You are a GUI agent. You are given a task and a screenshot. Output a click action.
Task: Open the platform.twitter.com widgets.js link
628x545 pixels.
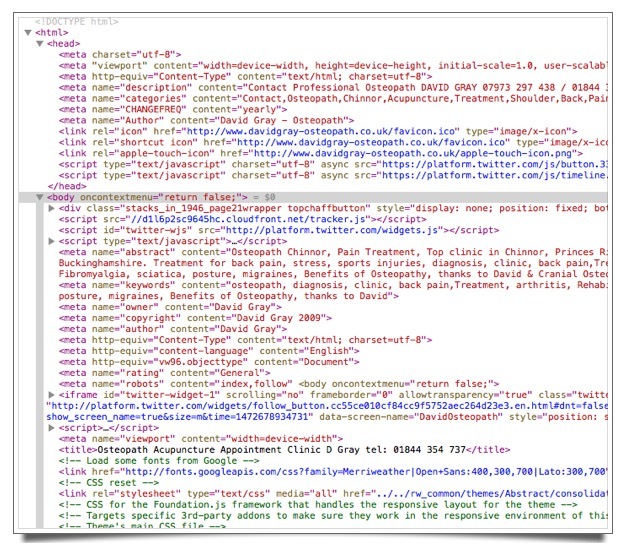click(332, 230)
